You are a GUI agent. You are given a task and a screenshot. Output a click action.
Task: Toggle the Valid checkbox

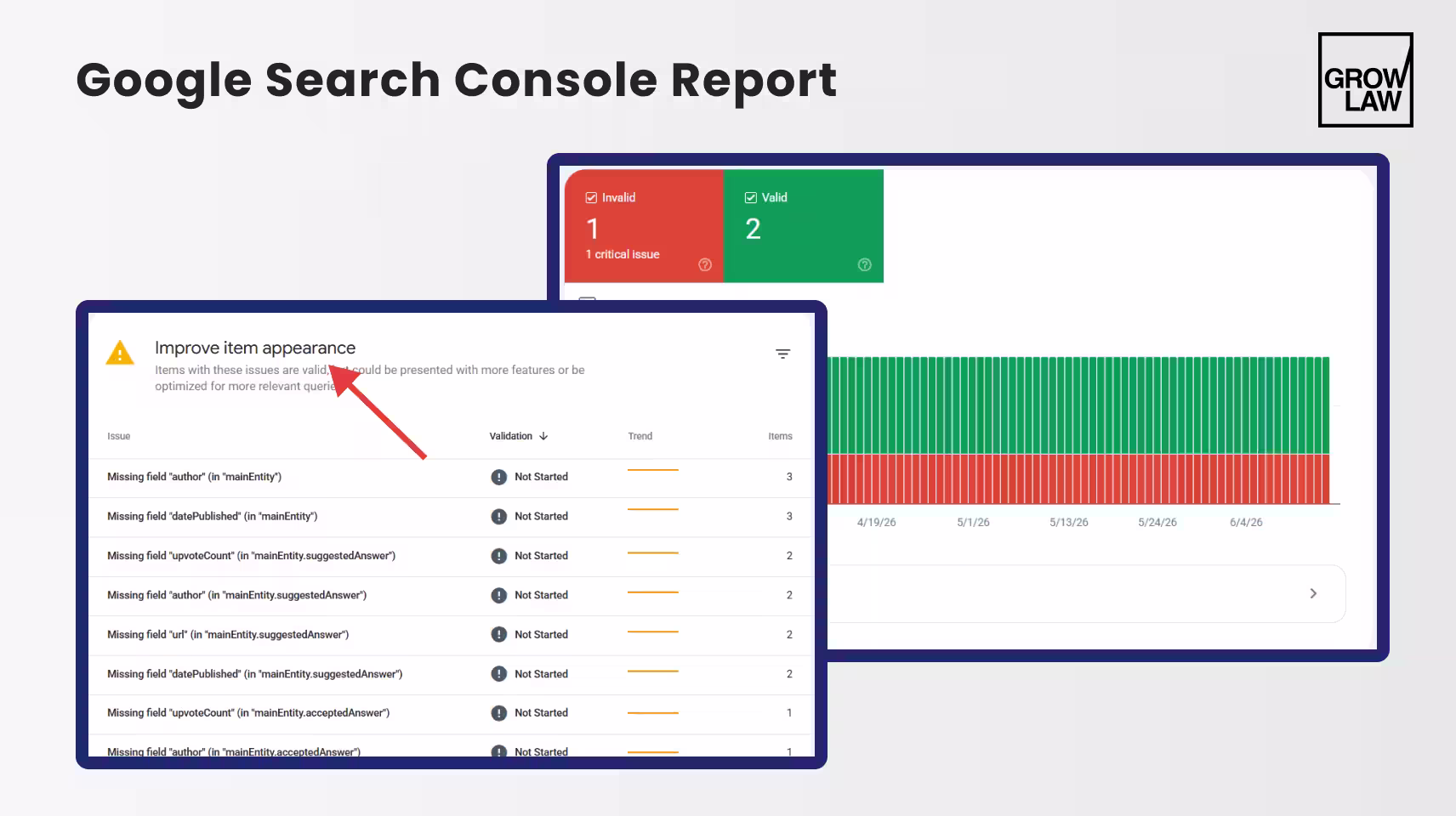coord(751,197)
